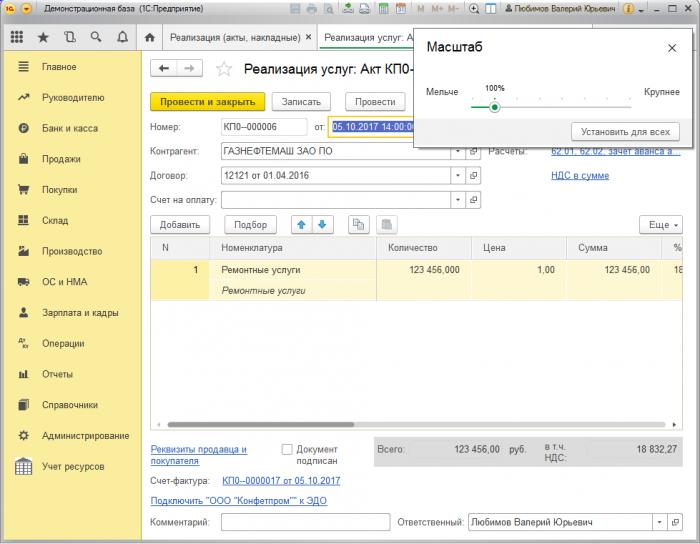Click the document date field

[x=371, y=127]
